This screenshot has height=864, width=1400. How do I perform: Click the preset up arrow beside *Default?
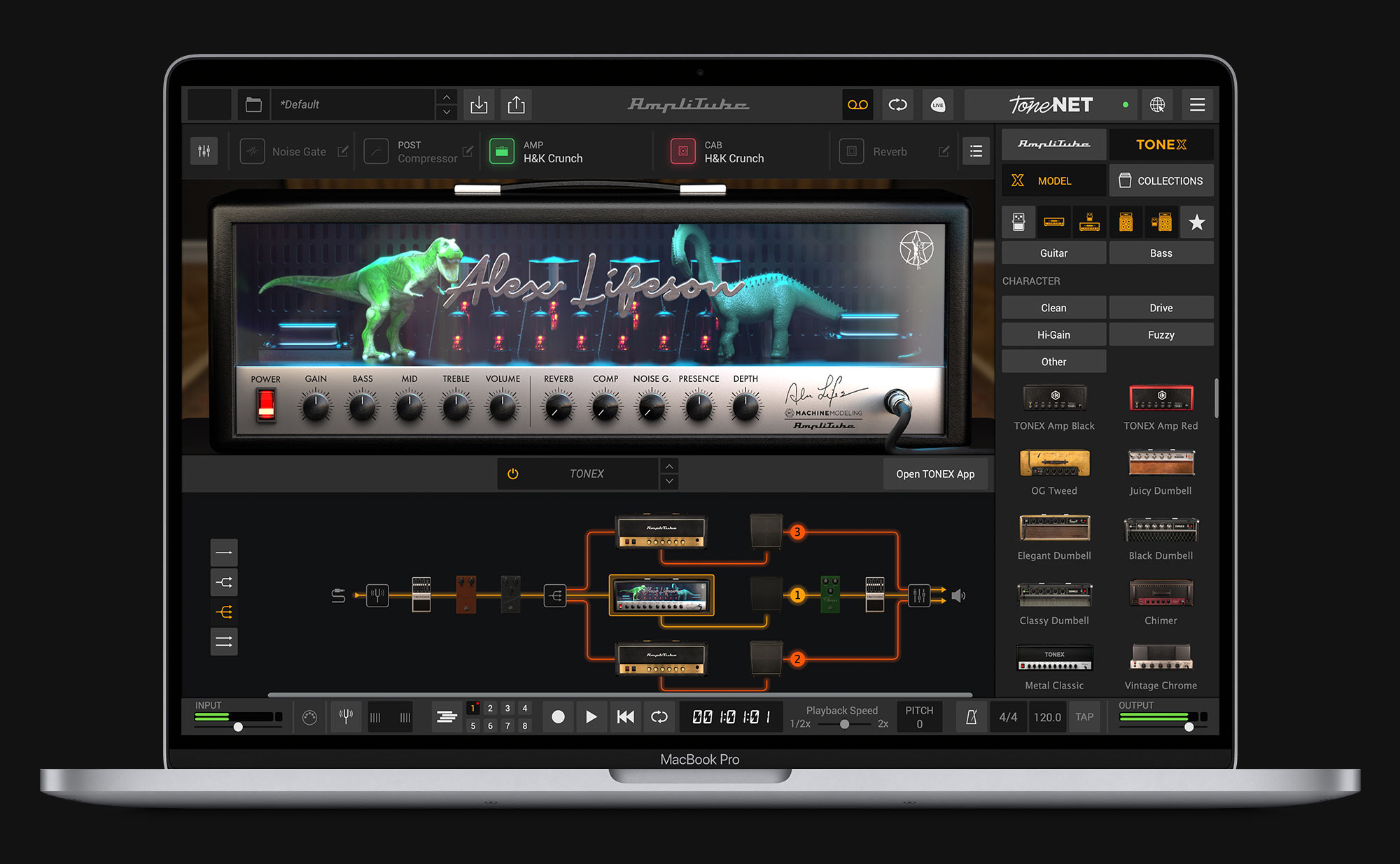(x=446, y=98)
